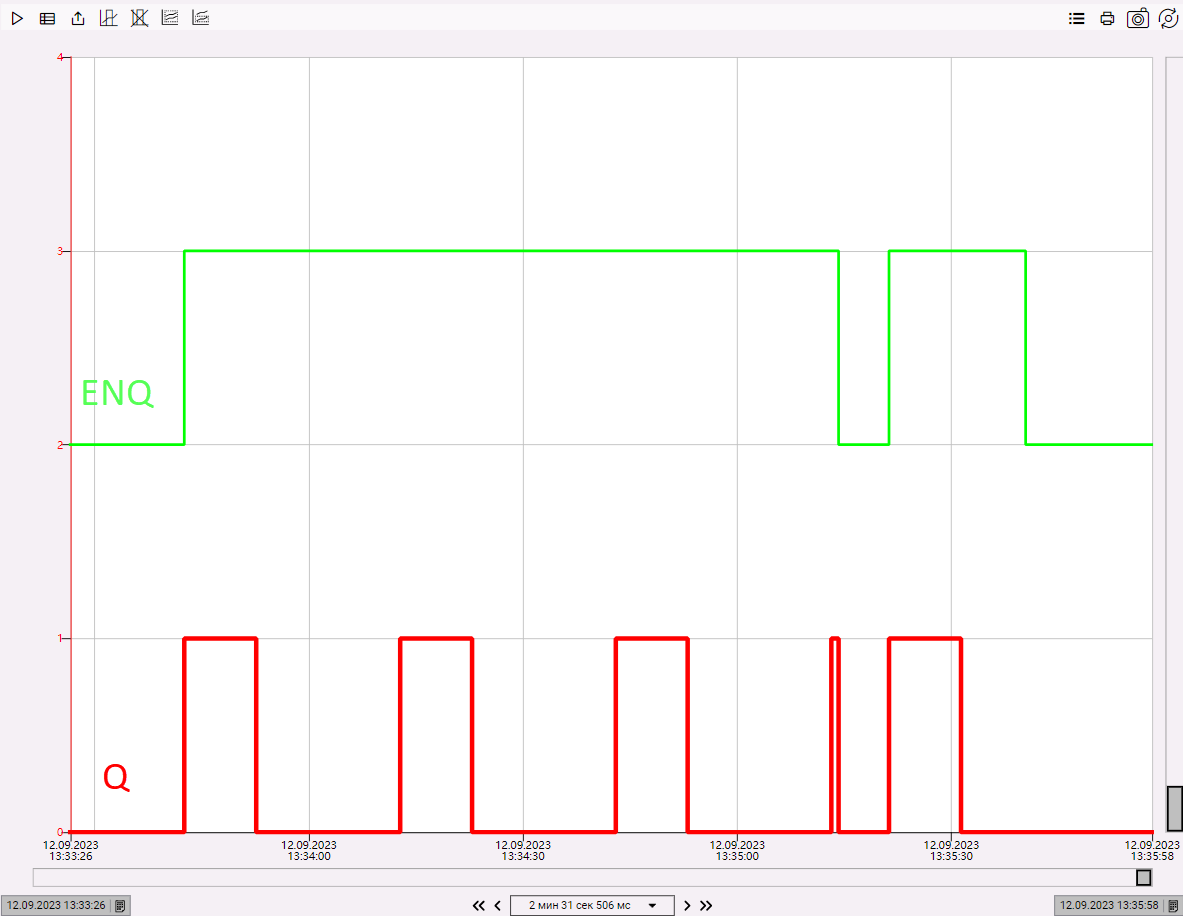Open the print dialog via printer icon
This screenshot has width=1183, height=916.
[1107, 18]
